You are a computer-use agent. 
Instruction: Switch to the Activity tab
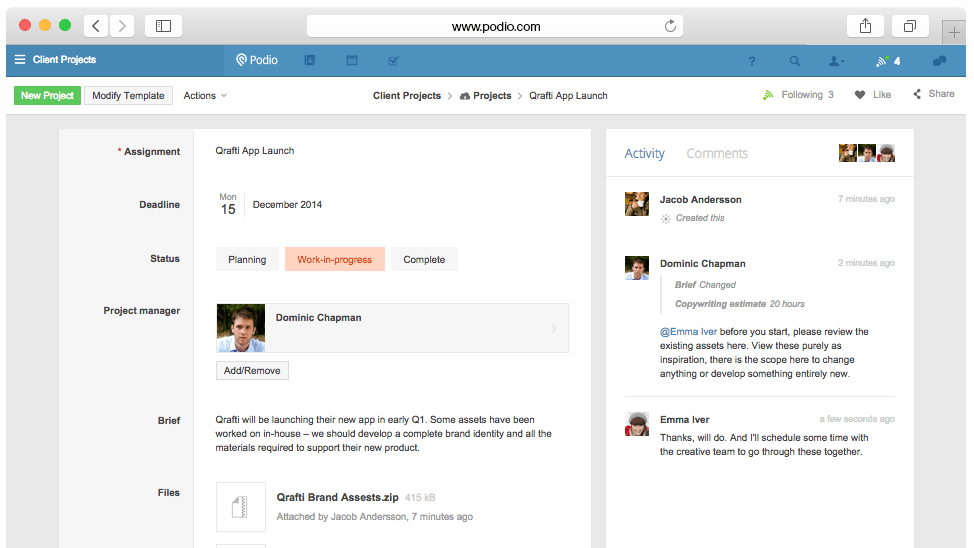(x=644, y=153)
